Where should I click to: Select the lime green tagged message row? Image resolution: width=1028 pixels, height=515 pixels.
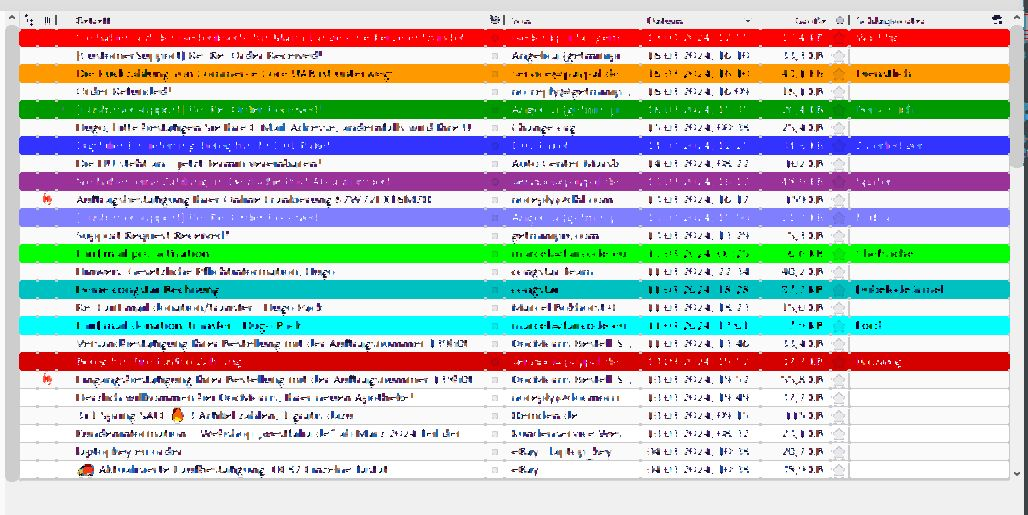tap(514, 253)
